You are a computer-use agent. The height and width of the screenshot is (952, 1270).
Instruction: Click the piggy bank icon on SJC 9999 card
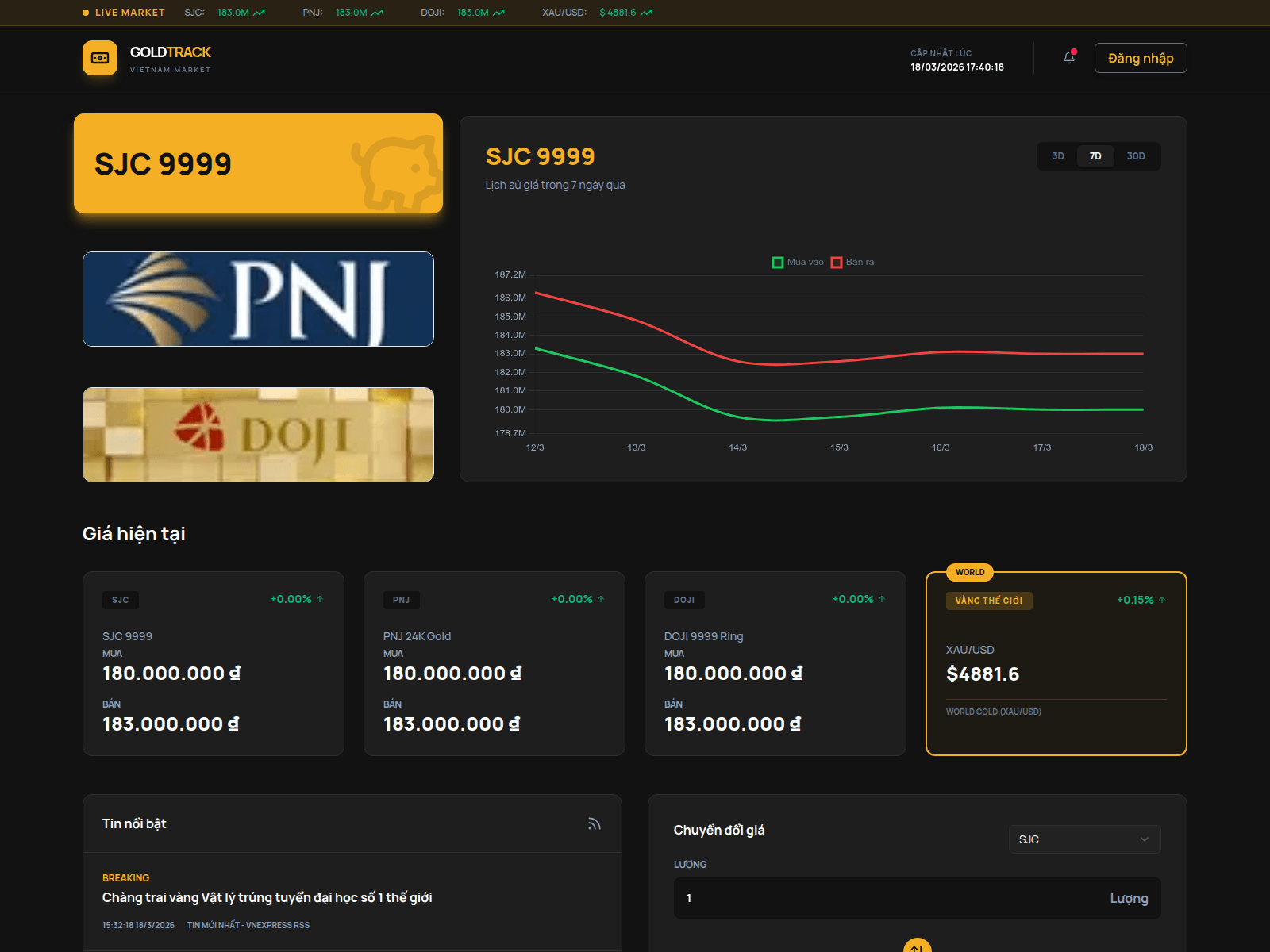tap(396, 172)
